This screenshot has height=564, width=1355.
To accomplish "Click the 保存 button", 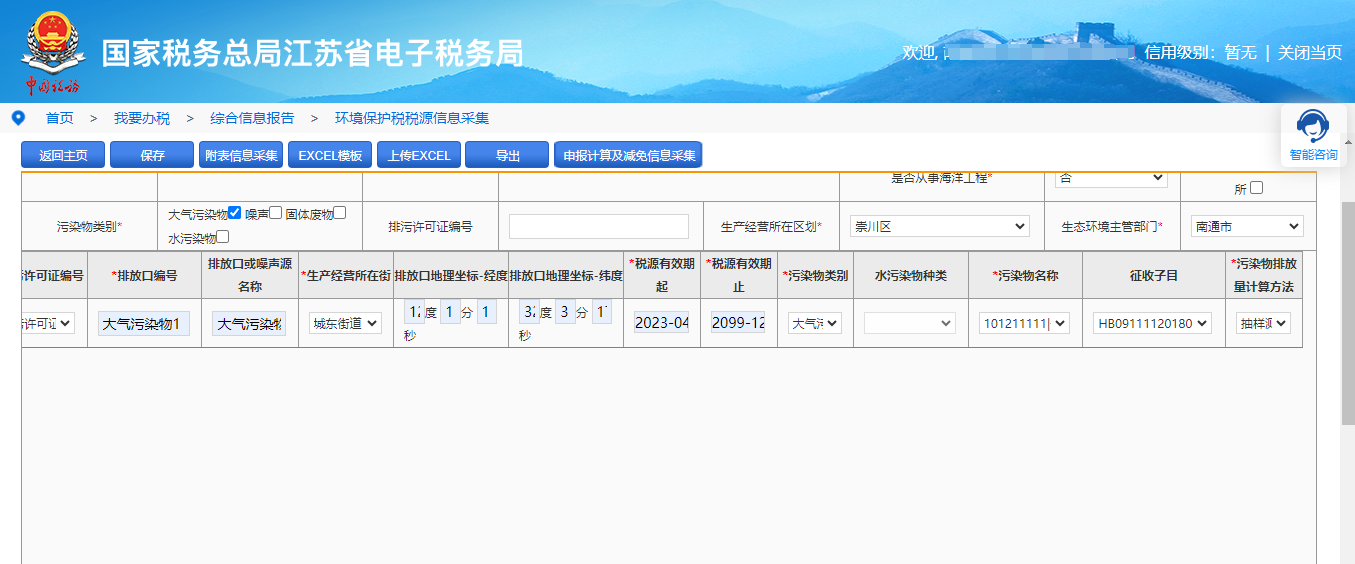I will click(152, 155).
